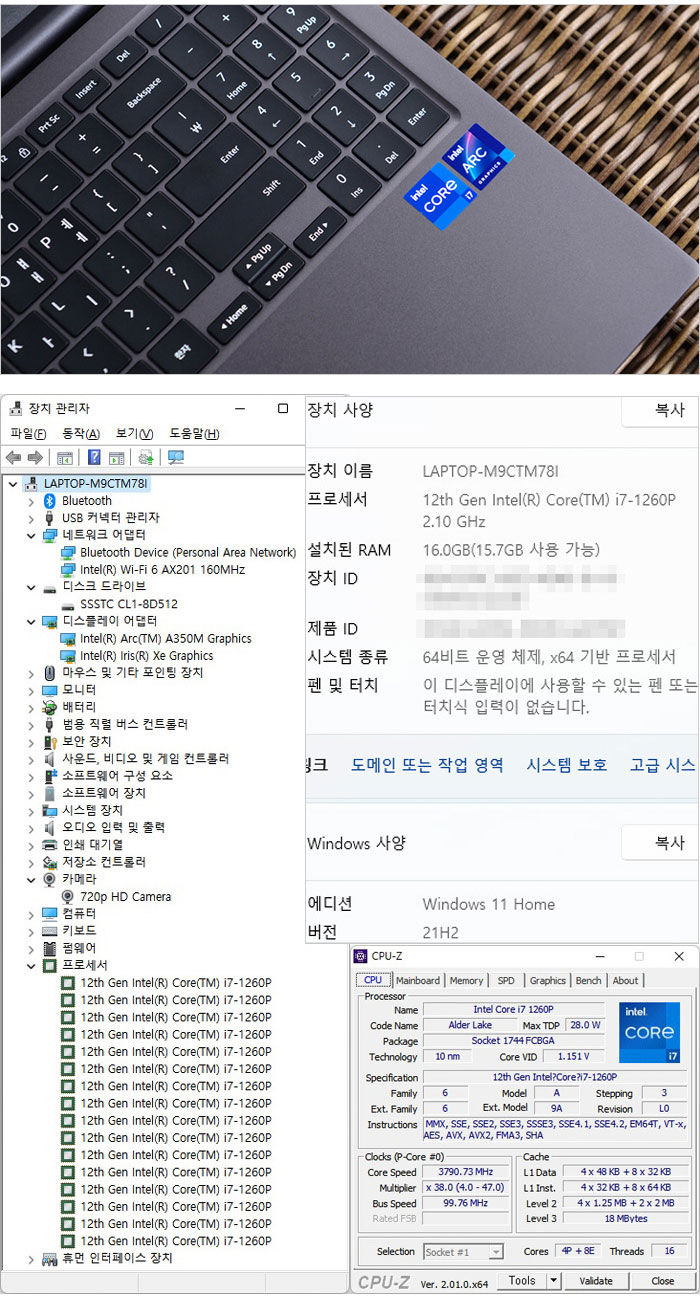This screenshot has height=1299, width=700.
Task: Click the console tree pane toolbar icon
Action: click(x=65, y=458)
